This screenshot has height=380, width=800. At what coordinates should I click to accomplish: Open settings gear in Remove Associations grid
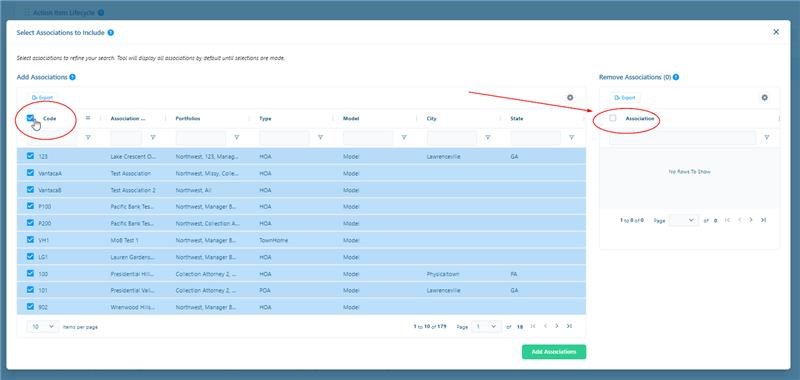[764, 97]
